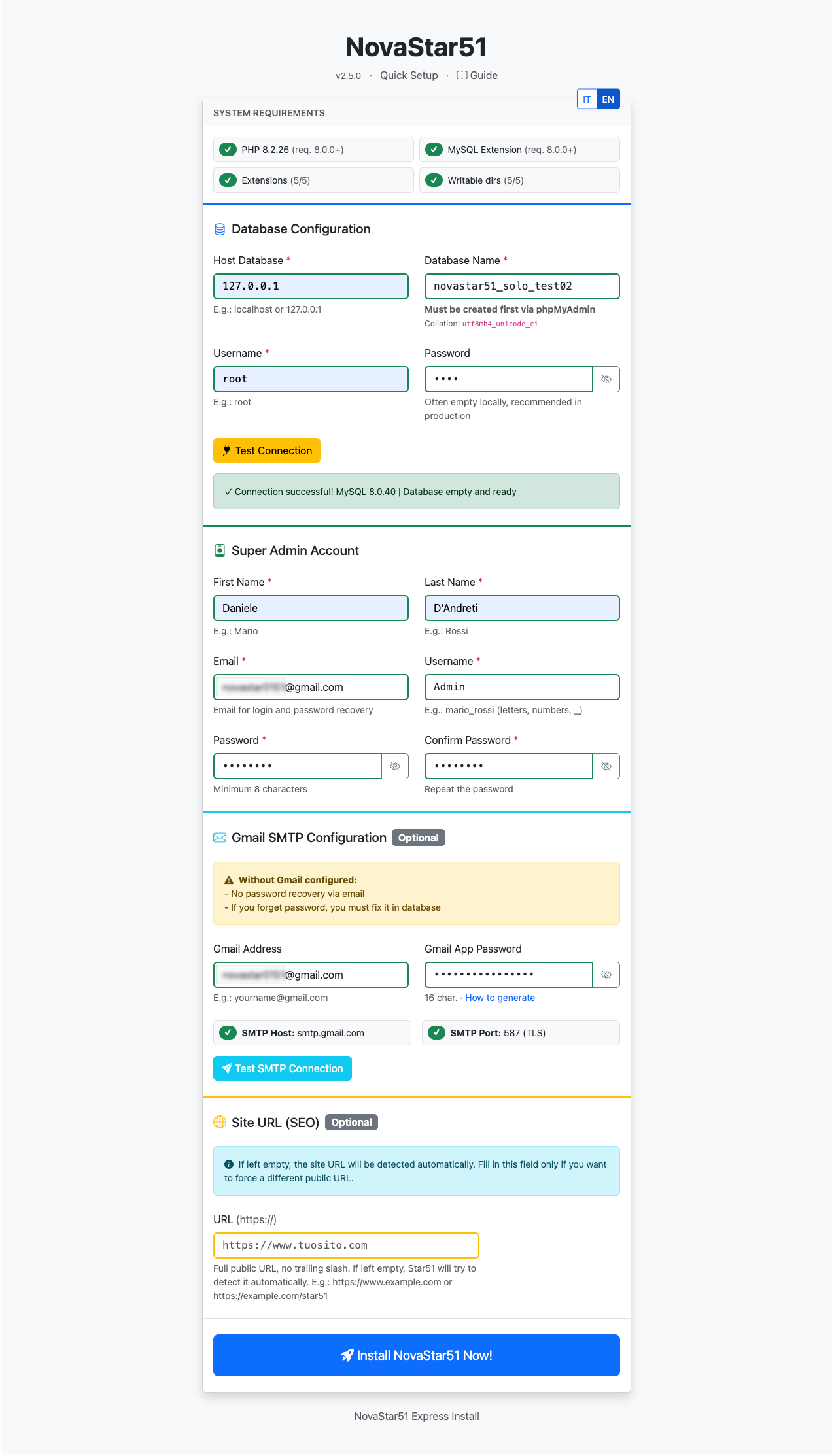Show the Gmail App Password characters
832x1456 pixels.
pyautogui.click(x=605, y=975)
